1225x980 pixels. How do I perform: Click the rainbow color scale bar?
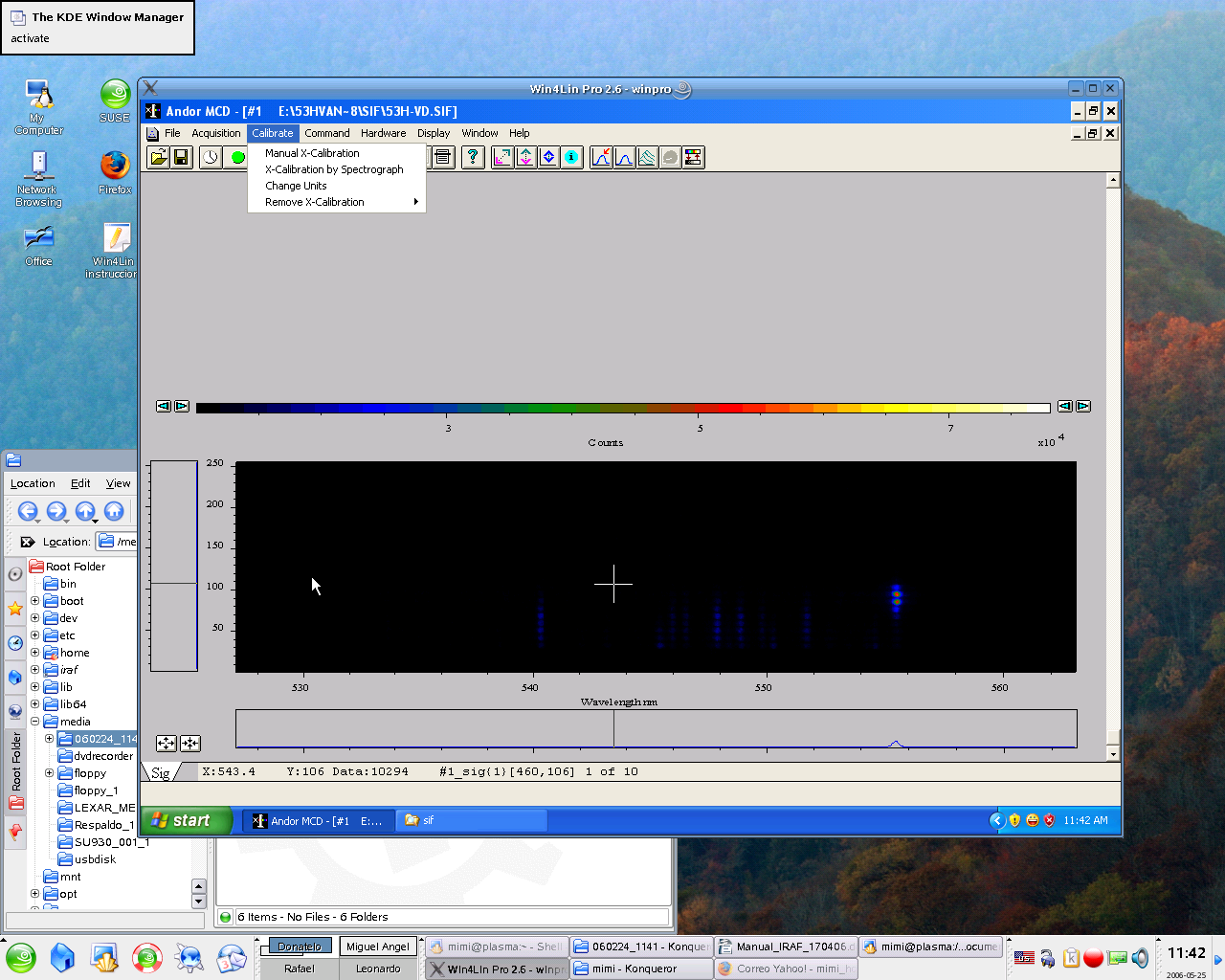click(x=622, y=408)
